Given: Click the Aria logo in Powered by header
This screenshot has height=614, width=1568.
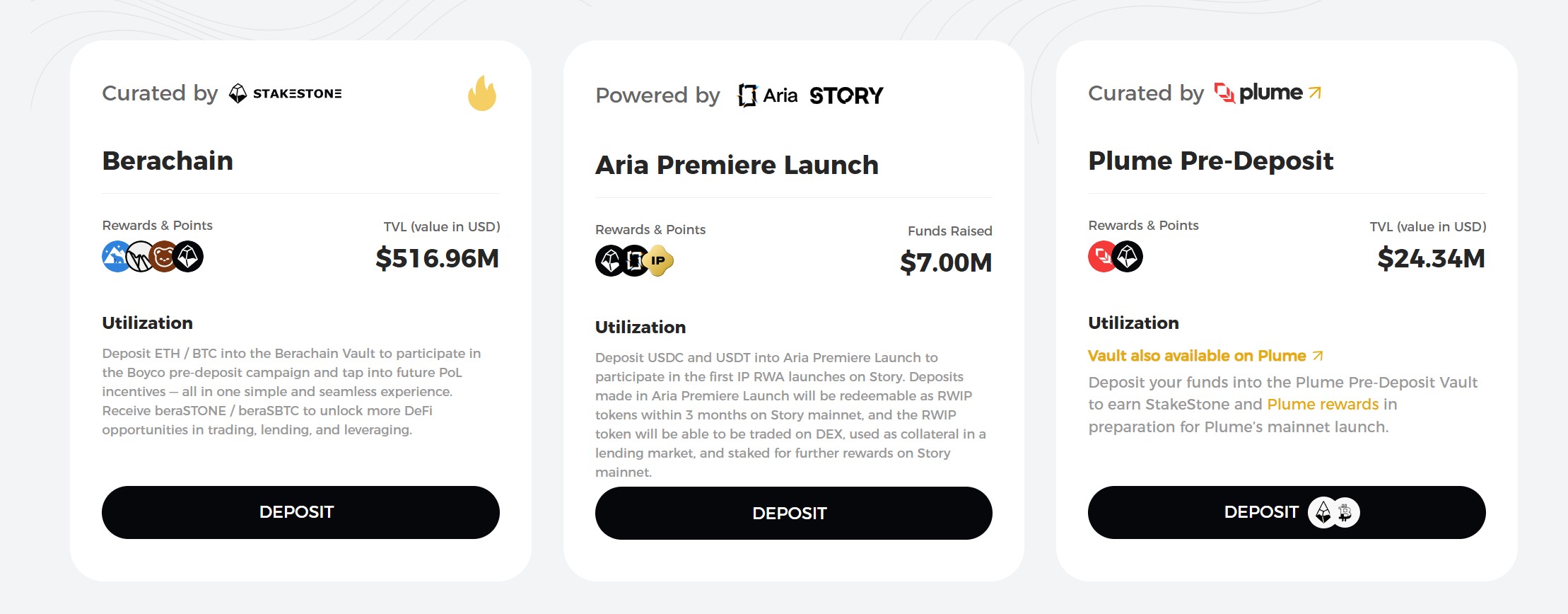Looking at the screenshot, I should [767, 95].
